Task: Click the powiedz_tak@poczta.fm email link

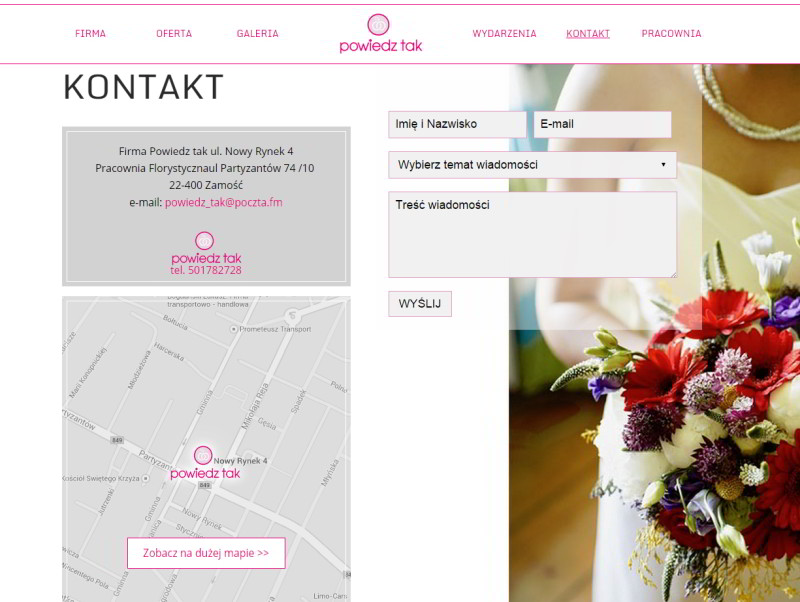Action: pos(223,203)
